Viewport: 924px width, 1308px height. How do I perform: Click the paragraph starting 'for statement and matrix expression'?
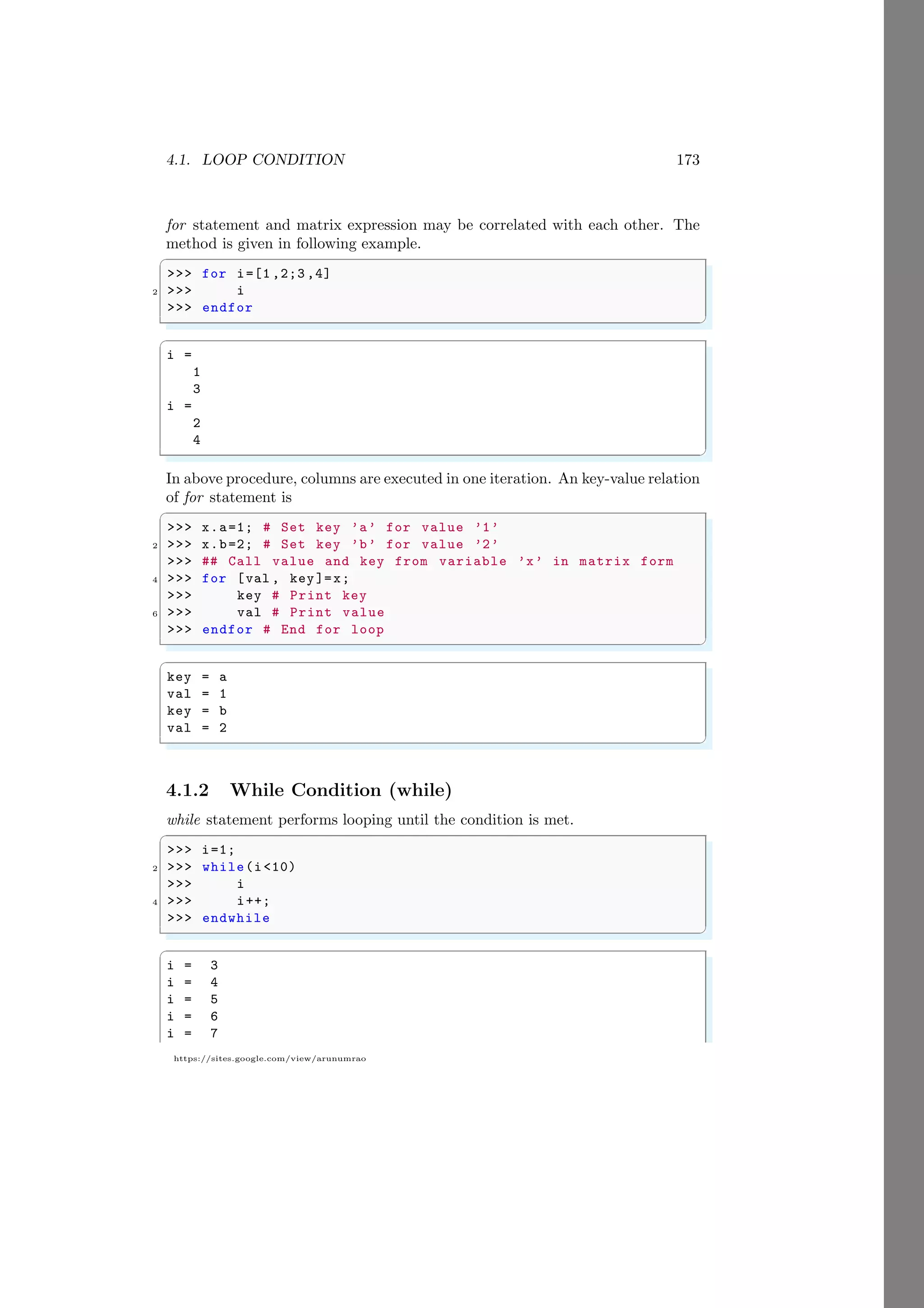(433, 234)
